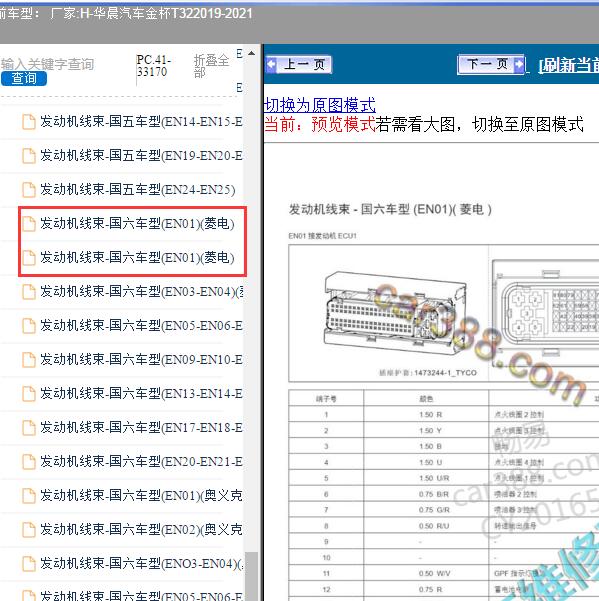Click the PC.41-33170 label
This screenshot has width=599, height=601.
coord(154,66)
